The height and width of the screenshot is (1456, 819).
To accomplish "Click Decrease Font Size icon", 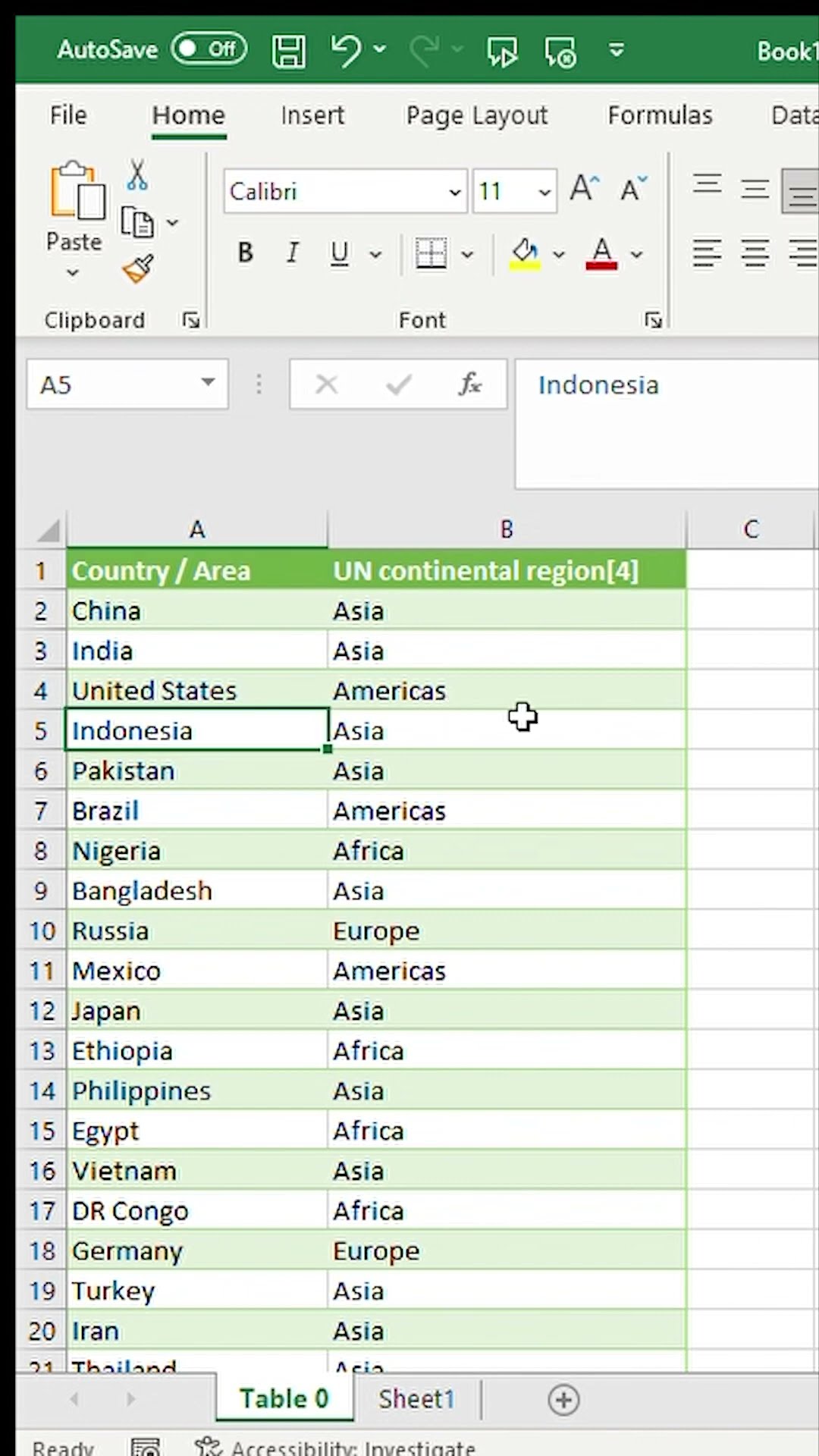I will pos(633,187).
